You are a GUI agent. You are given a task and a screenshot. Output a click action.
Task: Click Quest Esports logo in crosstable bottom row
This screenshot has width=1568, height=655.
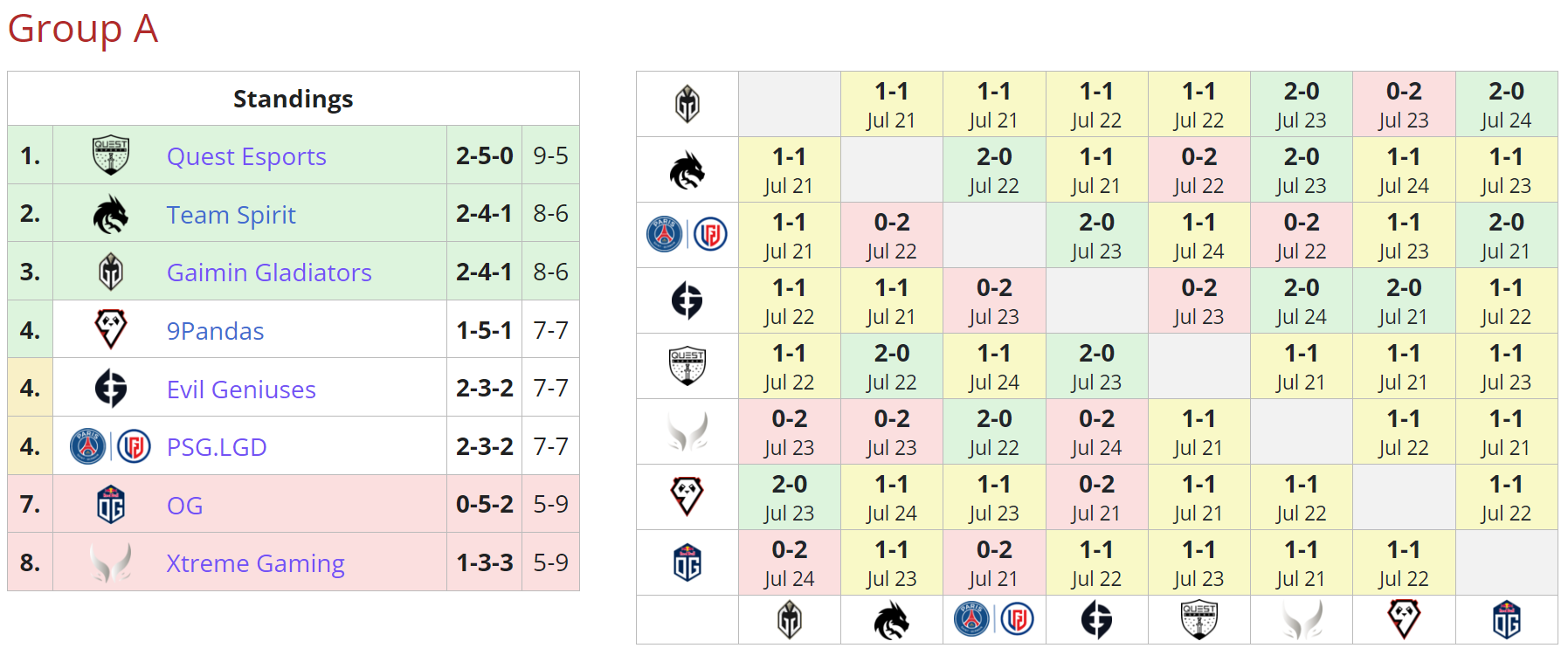(1198, 621)
